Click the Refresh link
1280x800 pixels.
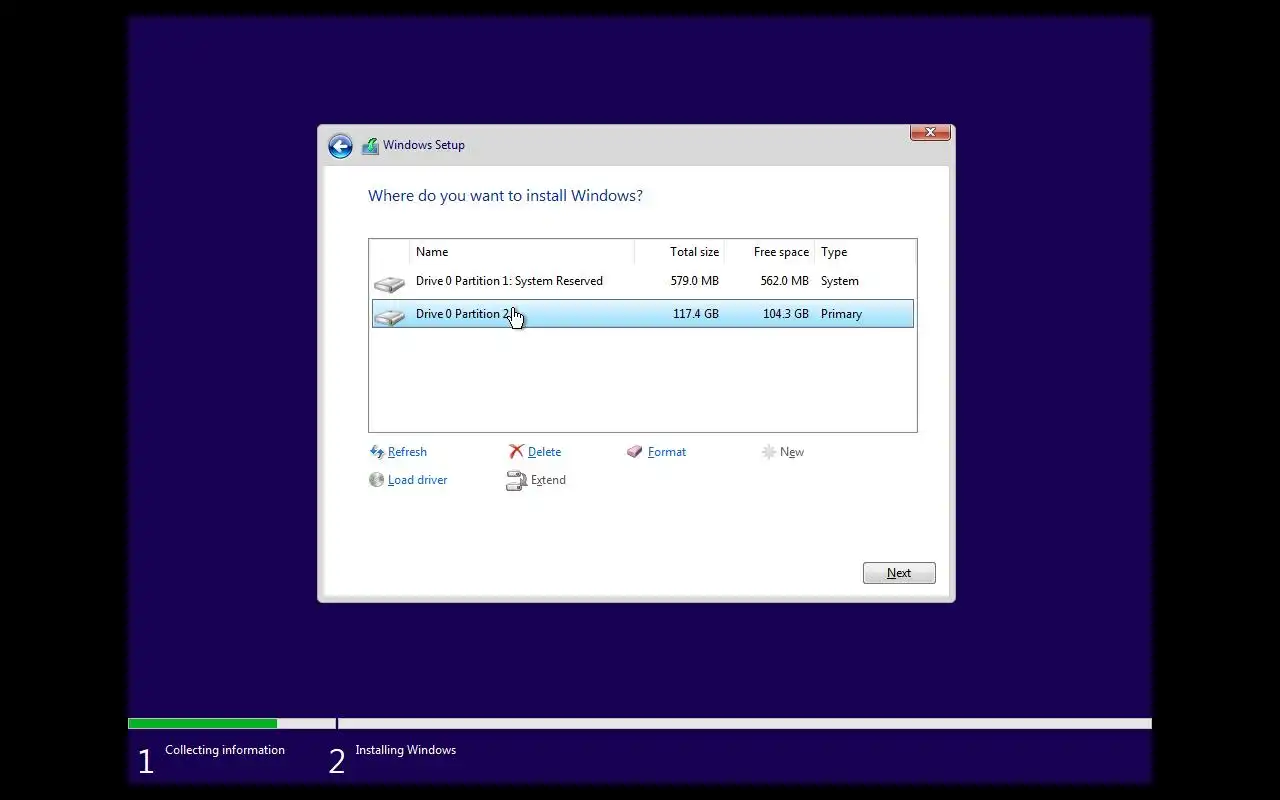coord(407,452)
